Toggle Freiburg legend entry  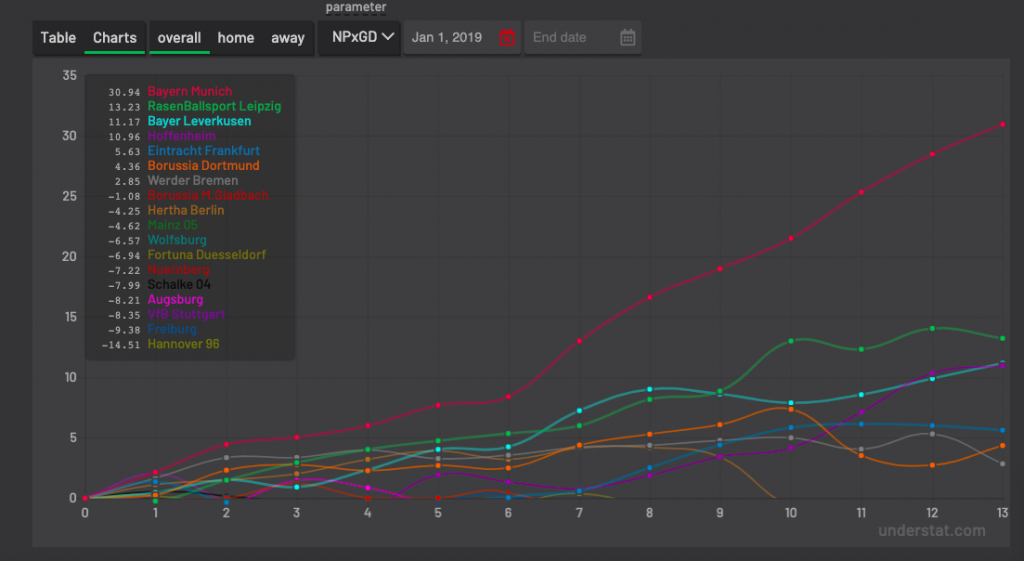pyautogui.click(x=172, y=329)
